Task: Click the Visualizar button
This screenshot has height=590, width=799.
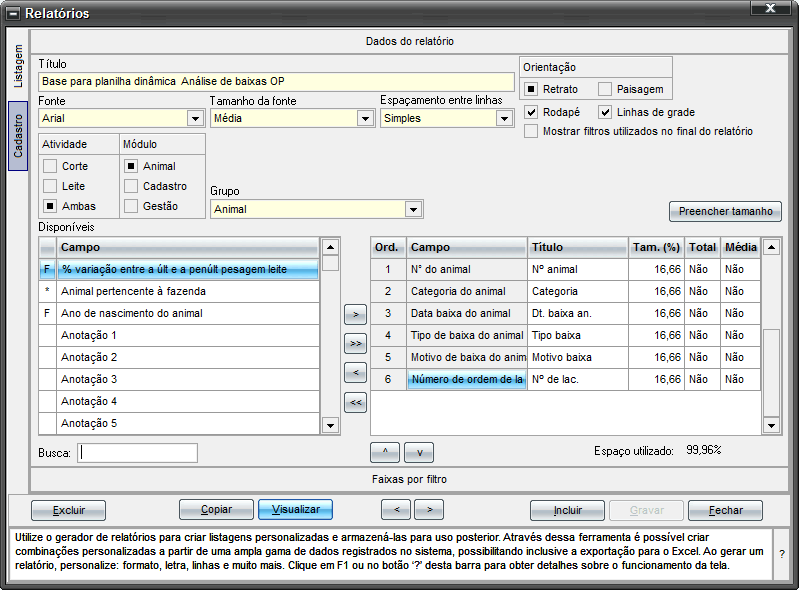Action: coord(296,509)
